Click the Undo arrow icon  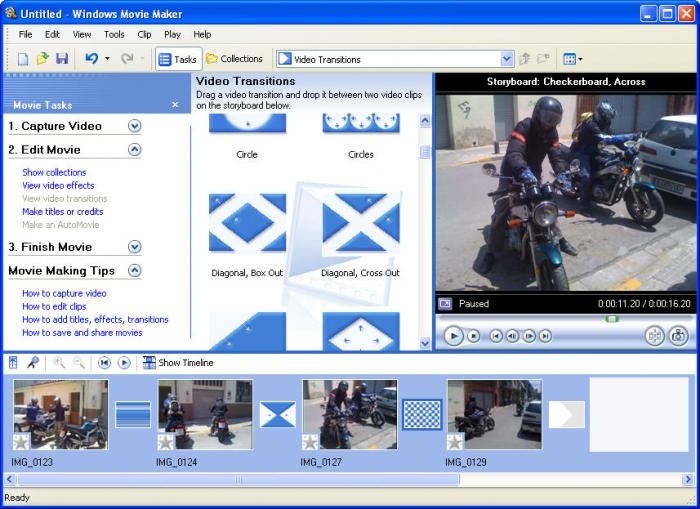click(x=92, y=60)
